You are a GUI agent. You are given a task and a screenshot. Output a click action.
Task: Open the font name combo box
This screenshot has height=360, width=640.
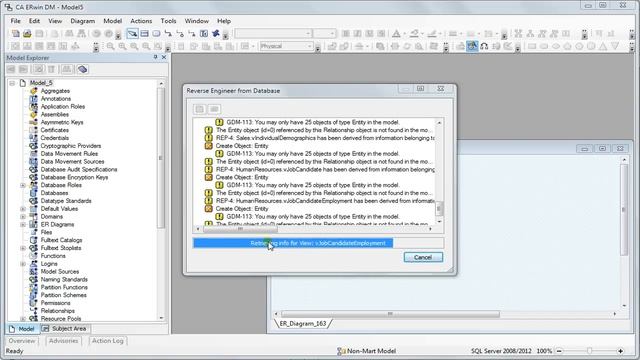click(x=273, y=33)
